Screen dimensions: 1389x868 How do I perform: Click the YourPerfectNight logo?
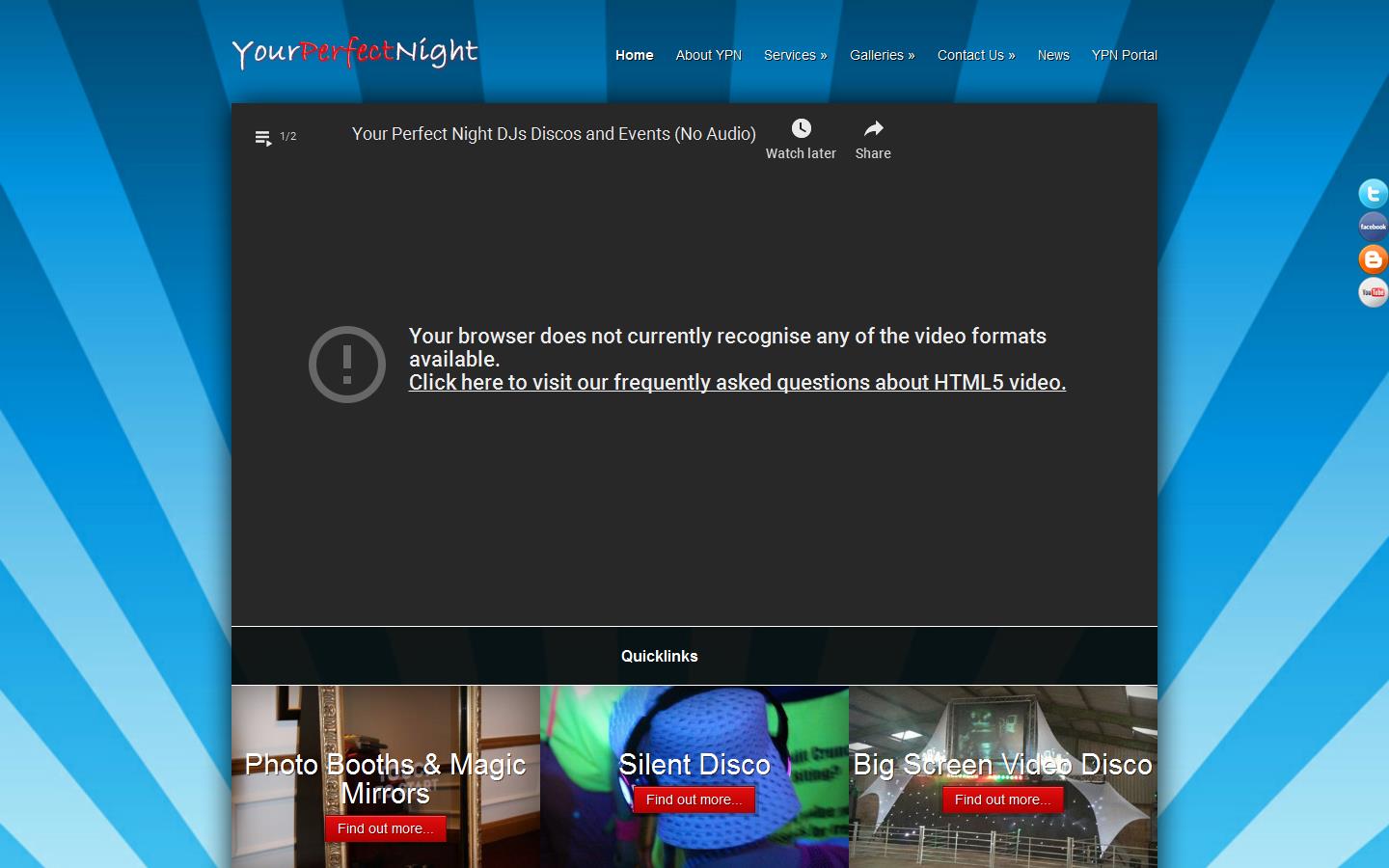[x=354, y=53]
